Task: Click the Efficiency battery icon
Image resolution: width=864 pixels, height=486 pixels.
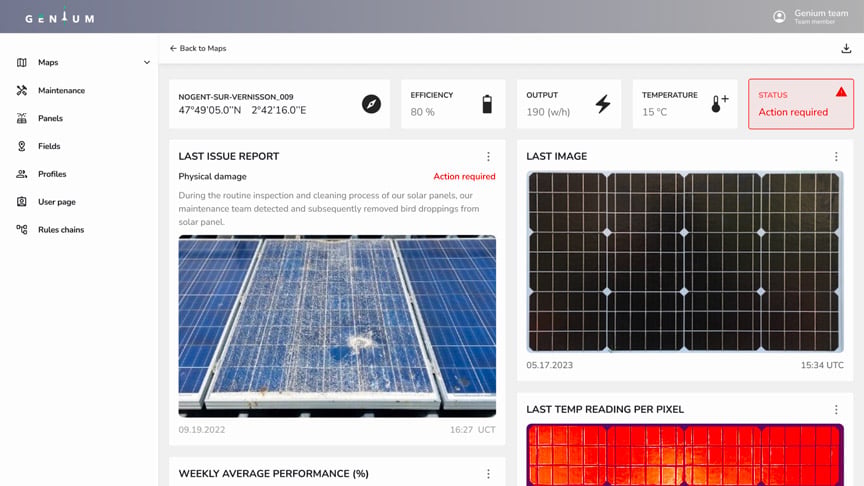Action: click(x=487, y=104)
